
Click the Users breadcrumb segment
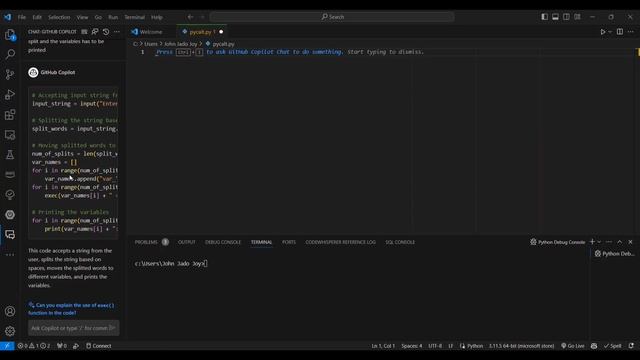(x=151, y=44)
